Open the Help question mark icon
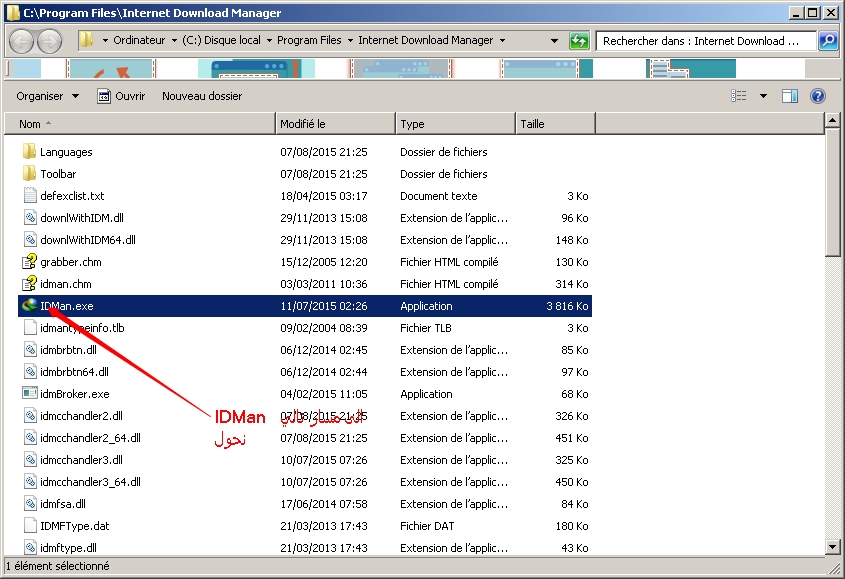 [x=818, y=96]
